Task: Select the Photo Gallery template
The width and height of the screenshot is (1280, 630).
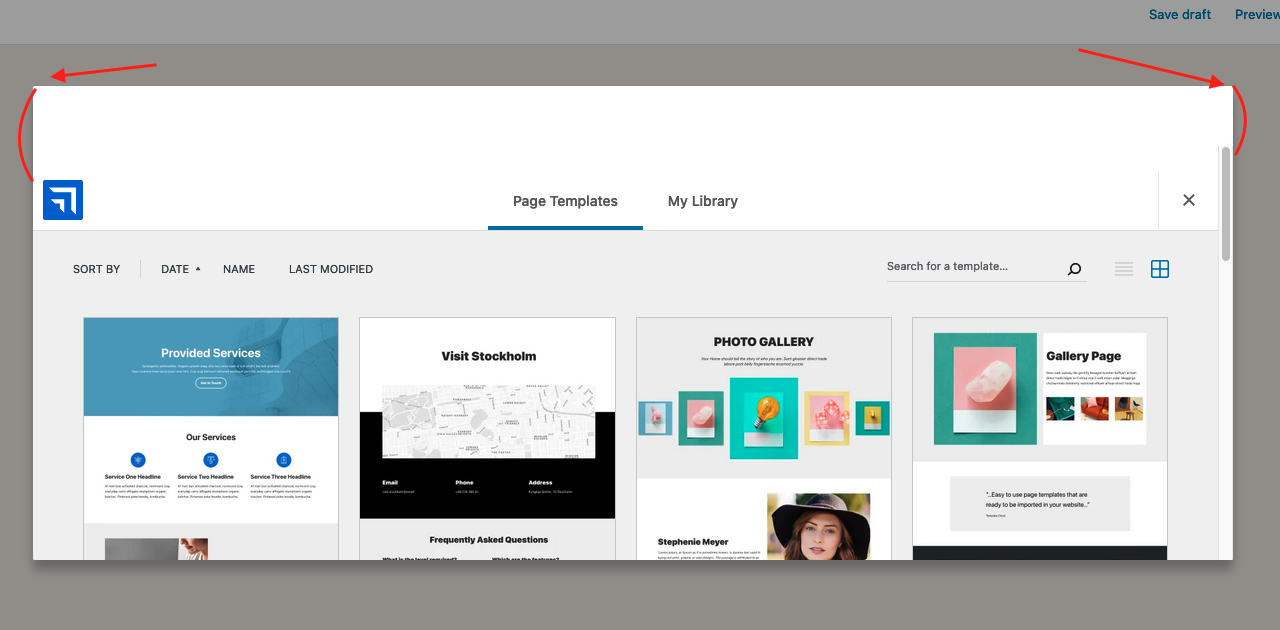Action: 763,430
